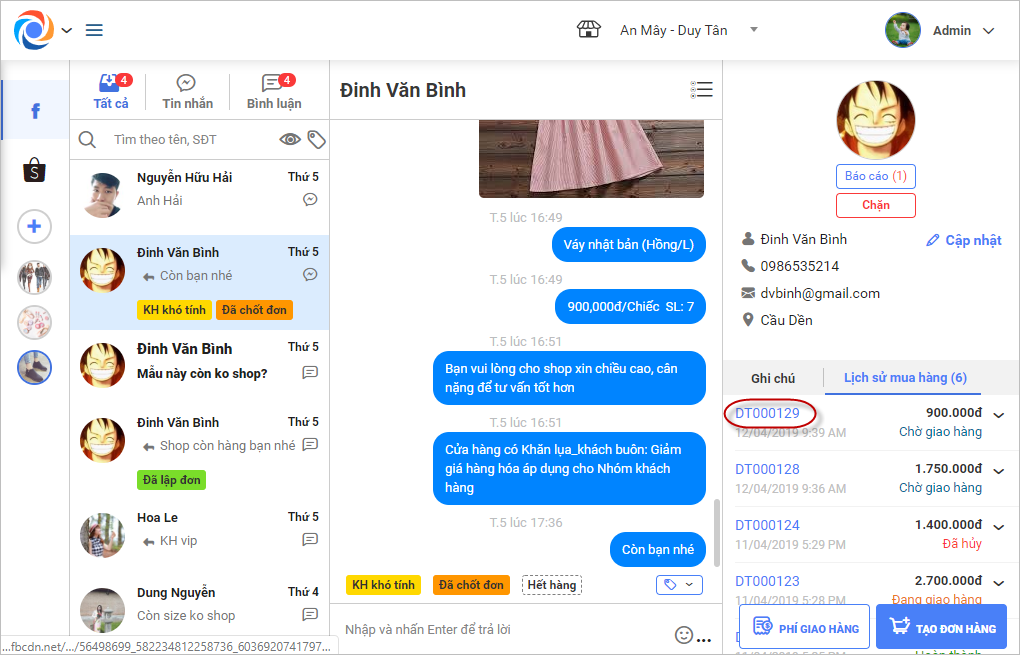The width and height of the screenshot is (1020, 655).
Task: Click the Cập nhật edit link
Action: click(x=964, y=240)
